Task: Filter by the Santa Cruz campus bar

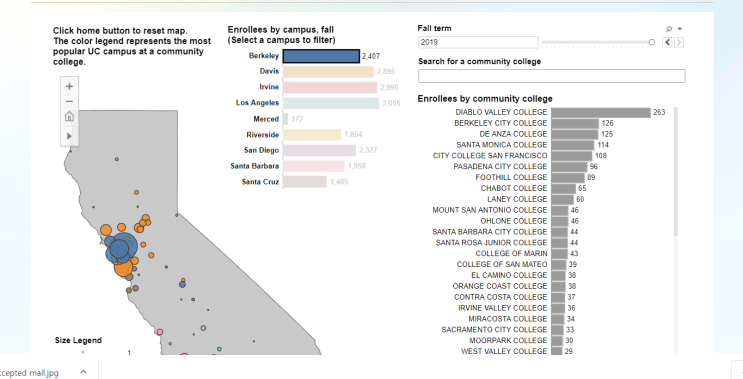Action: tap(305, 182)
